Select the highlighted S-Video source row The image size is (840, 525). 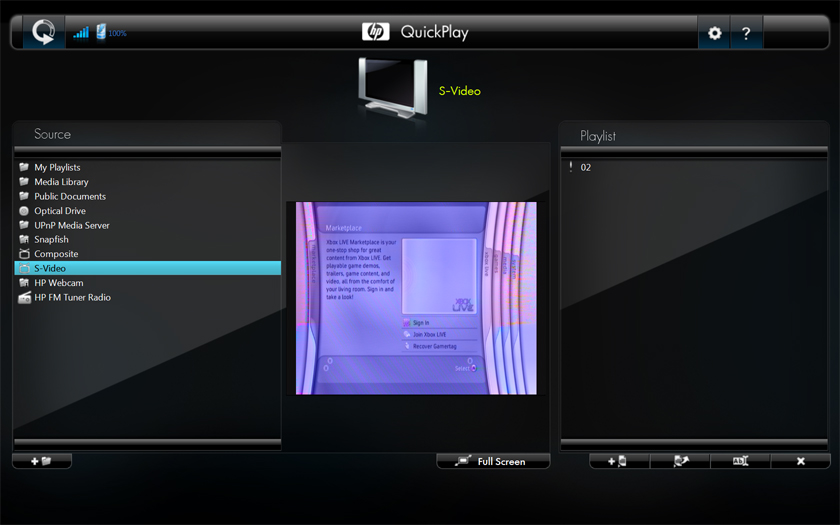pyautogui.click(x=148, y=268)
